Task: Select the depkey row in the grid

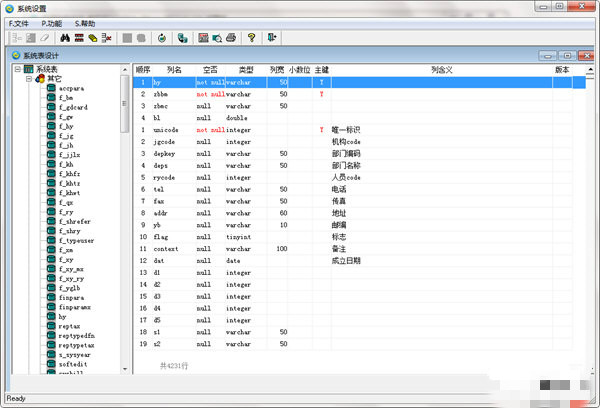Action: (165, 154)
